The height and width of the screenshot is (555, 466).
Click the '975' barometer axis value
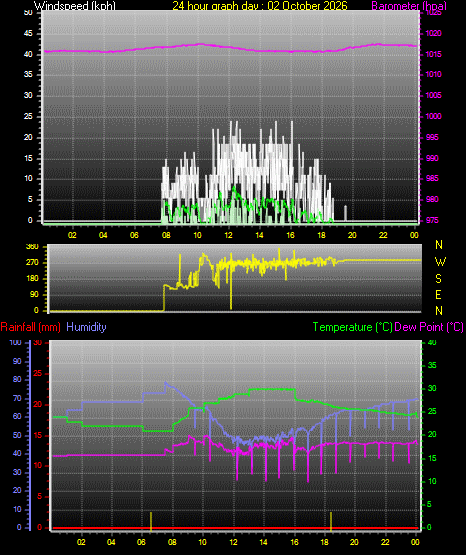[432, 221]
